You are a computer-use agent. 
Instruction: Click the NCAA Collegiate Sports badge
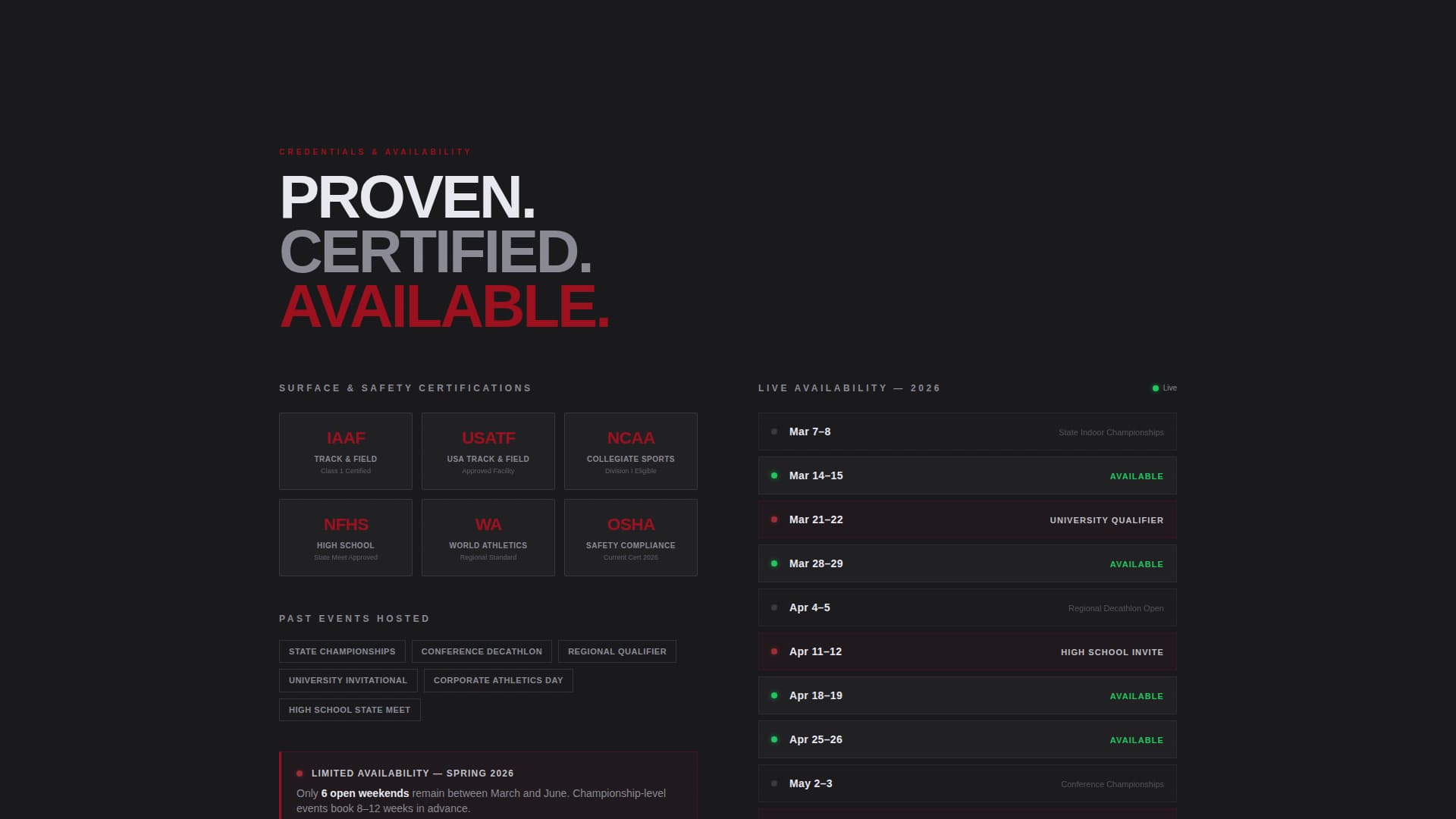point(630,450)
